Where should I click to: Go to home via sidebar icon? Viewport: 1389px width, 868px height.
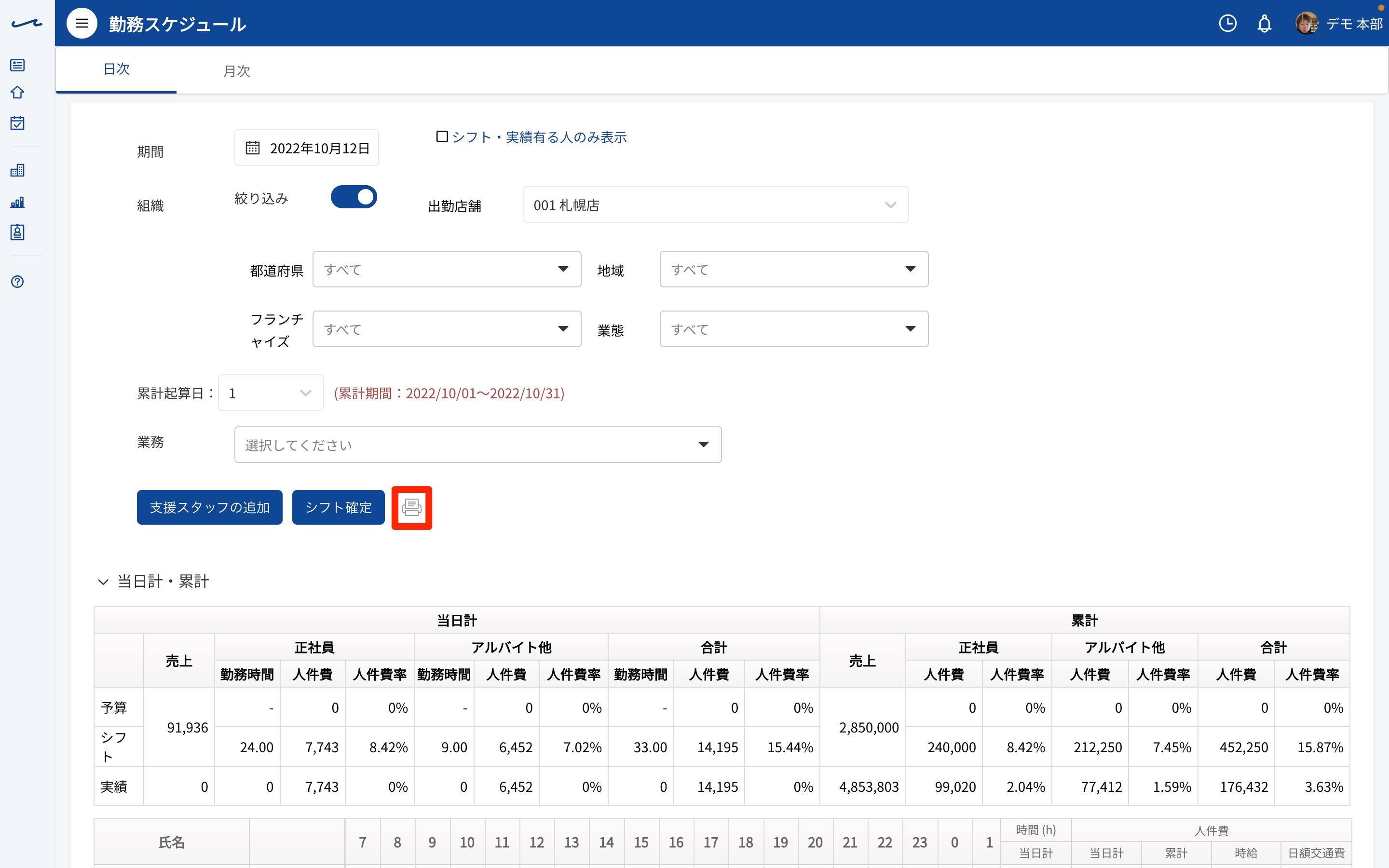click(x=17, y=93)
